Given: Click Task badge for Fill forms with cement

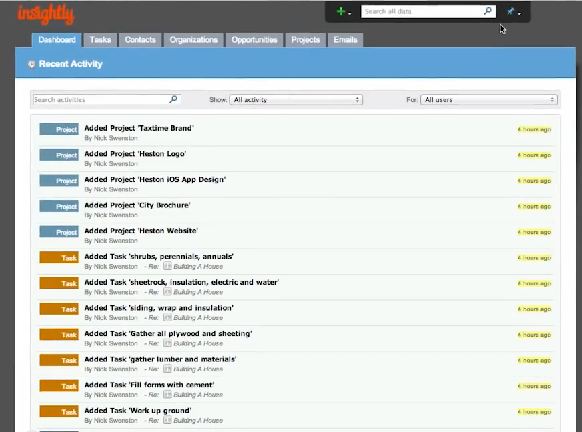Looking at the screenshot, I should (59, 386).
